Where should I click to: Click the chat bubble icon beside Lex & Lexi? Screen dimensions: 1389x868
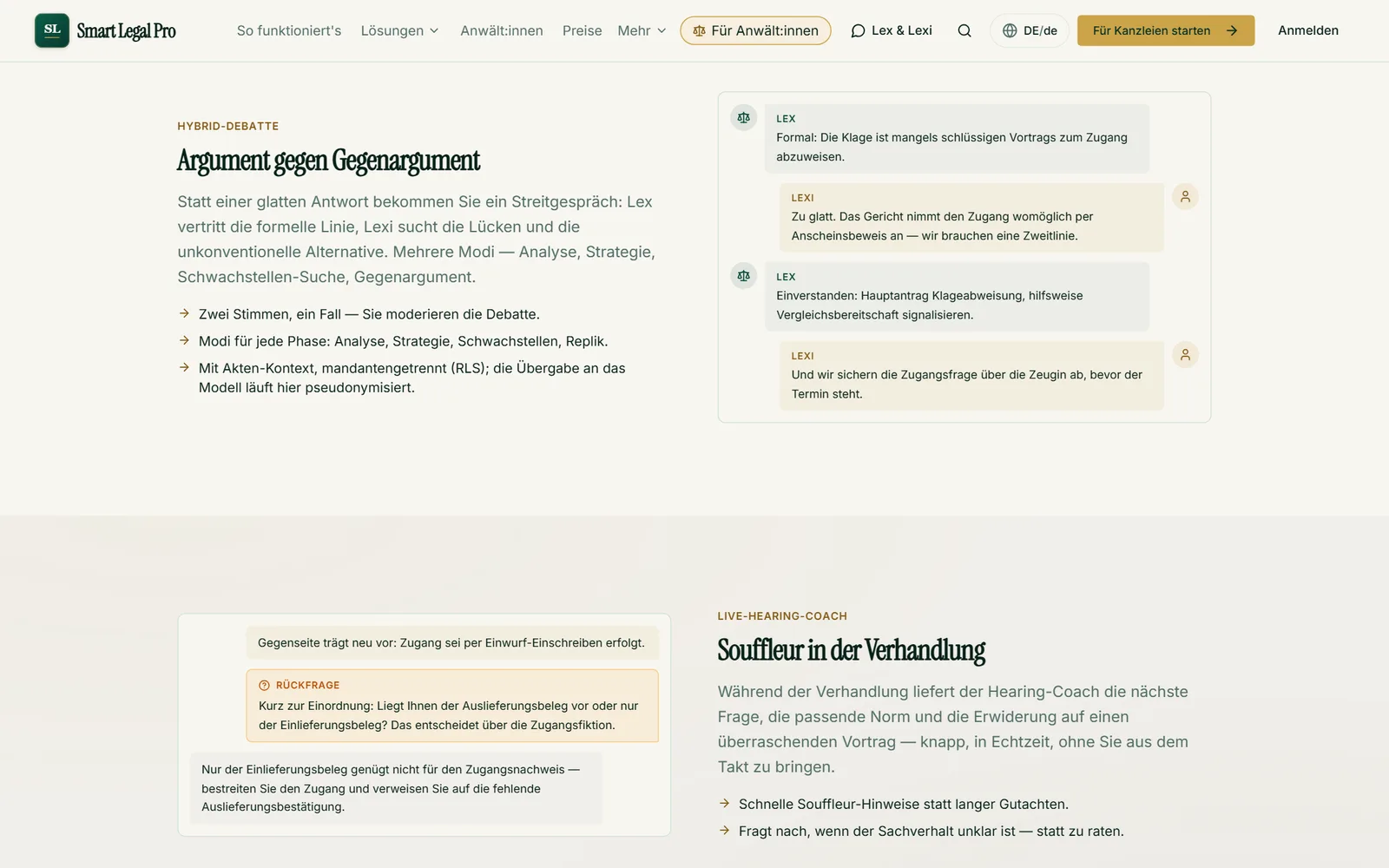tap(858, 30)
